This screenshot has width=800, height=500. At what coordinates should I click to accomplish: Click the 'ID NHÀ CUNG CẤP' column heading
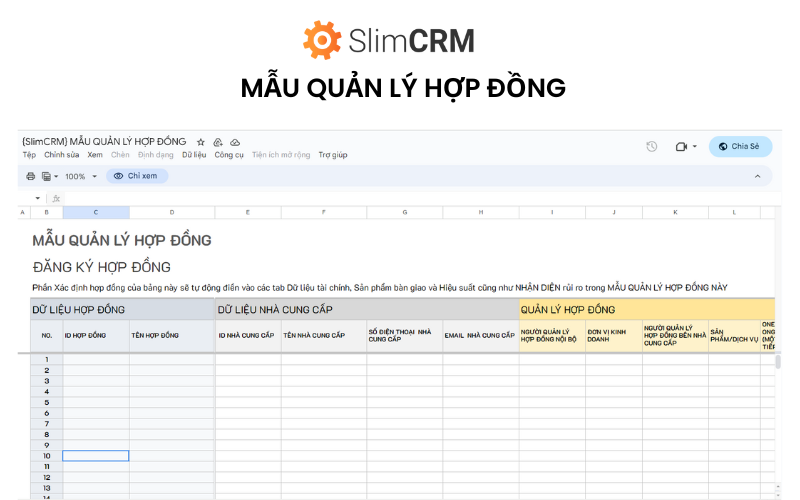(x=248, y=336)
